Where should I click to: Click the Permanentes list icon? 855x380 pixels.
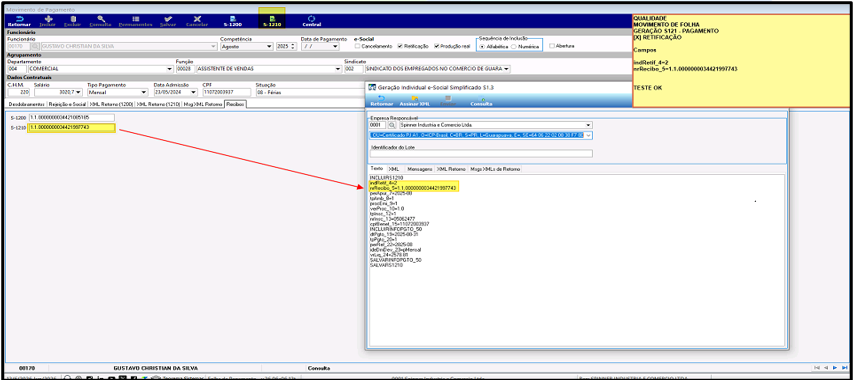(x=135, y=21)
